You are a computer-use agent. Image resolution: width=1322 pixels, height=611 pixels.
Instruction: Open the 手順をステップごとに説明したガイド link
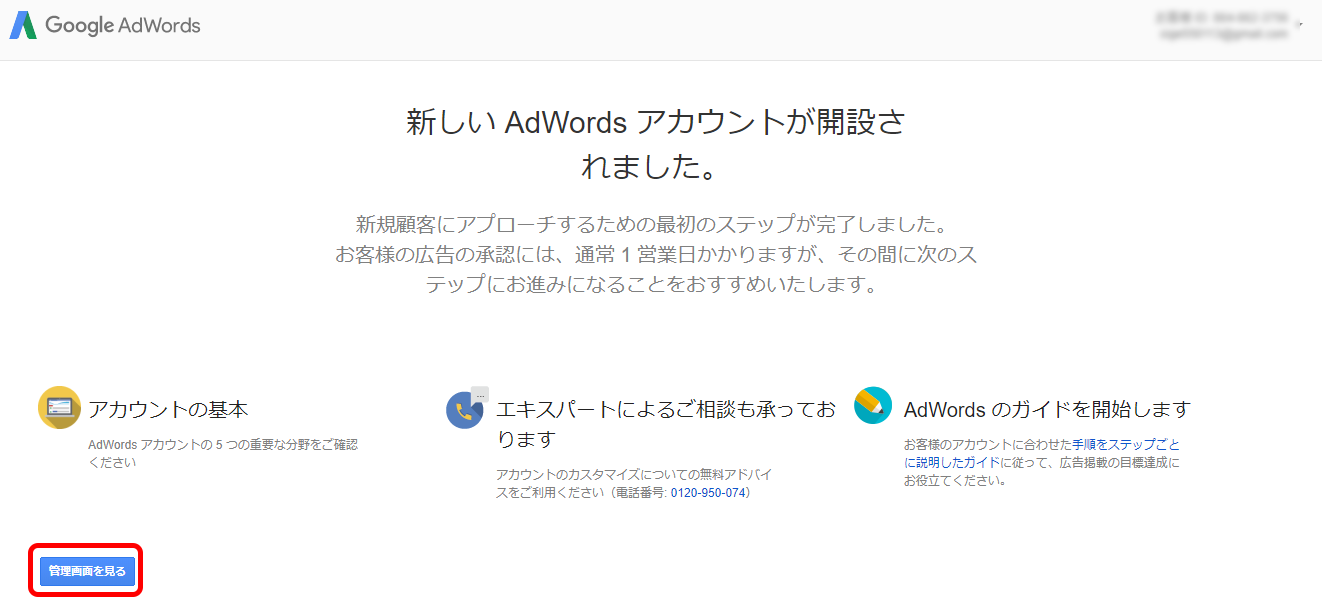pos(1041,453)
